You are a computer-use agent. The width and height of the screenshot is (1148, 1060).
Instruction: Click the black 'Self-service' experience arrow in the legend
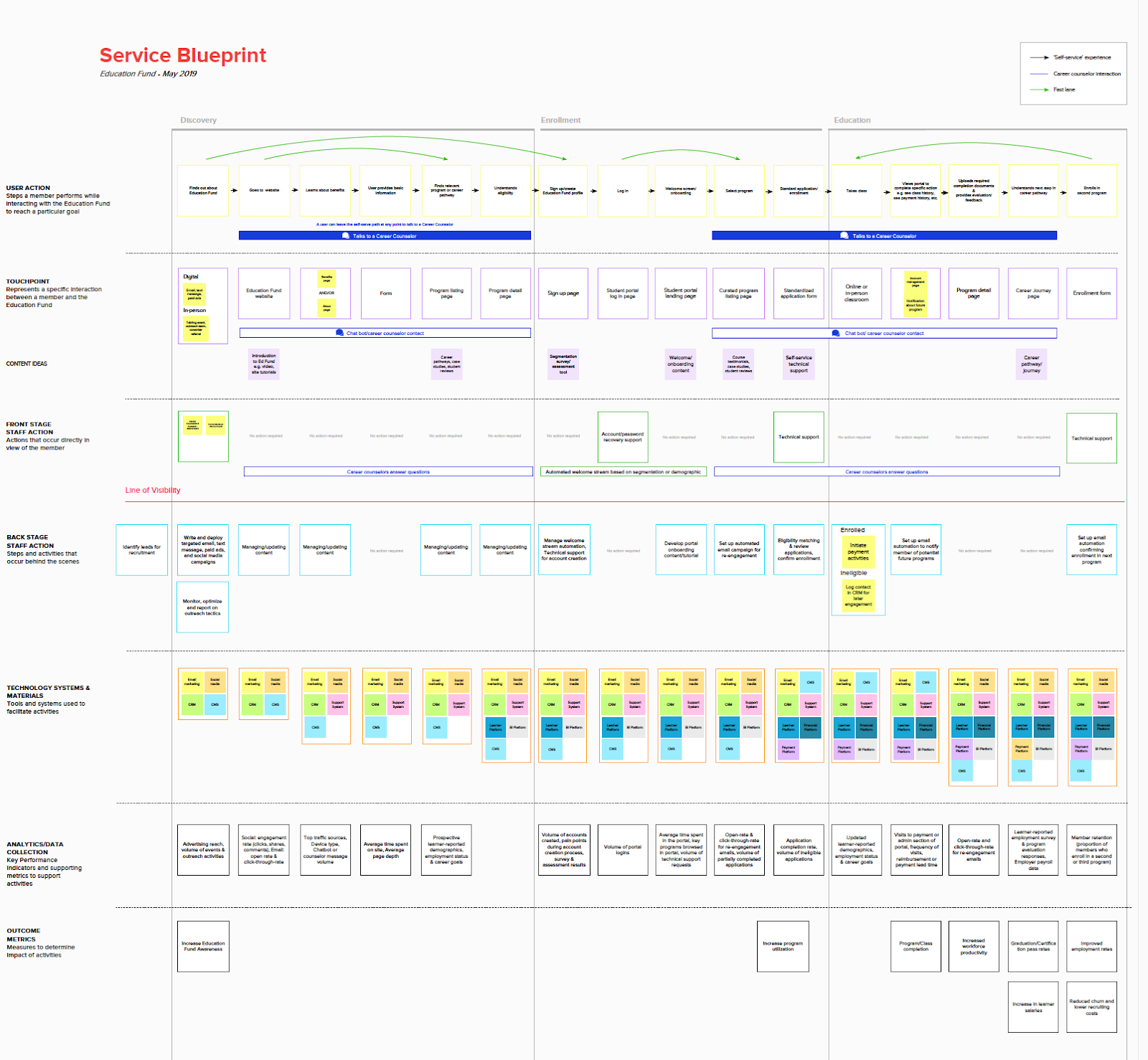point(1039,57)
